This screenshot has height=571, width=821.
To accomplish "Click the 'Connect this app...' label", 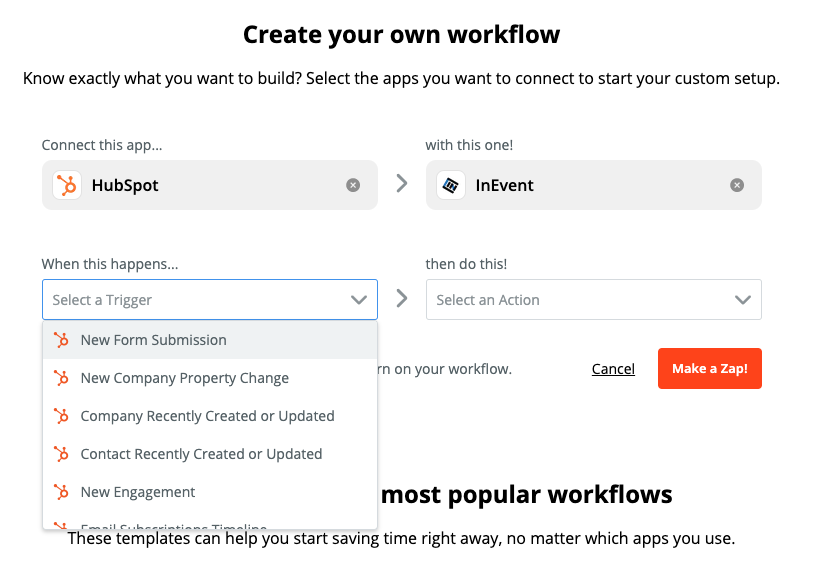I will (102, 145).
